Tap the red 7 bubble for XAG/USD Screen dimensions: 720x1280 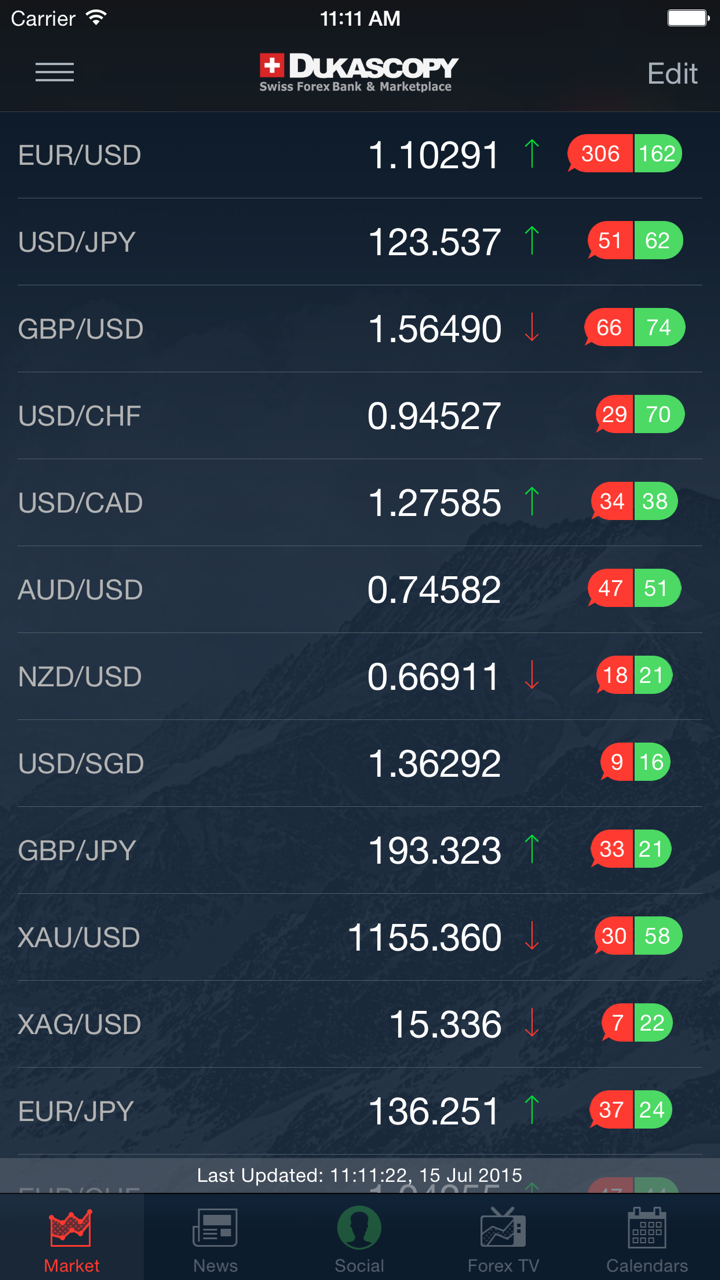coord(617,1023)
